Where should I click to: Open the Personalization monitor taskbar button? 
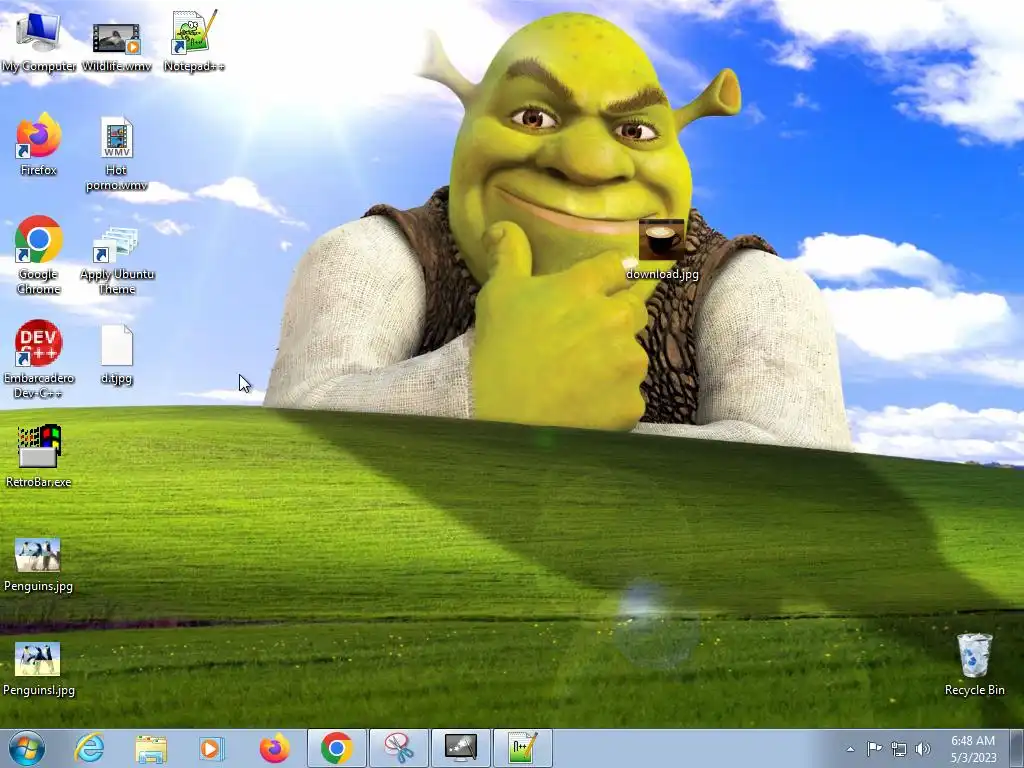(x=460, y=748)
